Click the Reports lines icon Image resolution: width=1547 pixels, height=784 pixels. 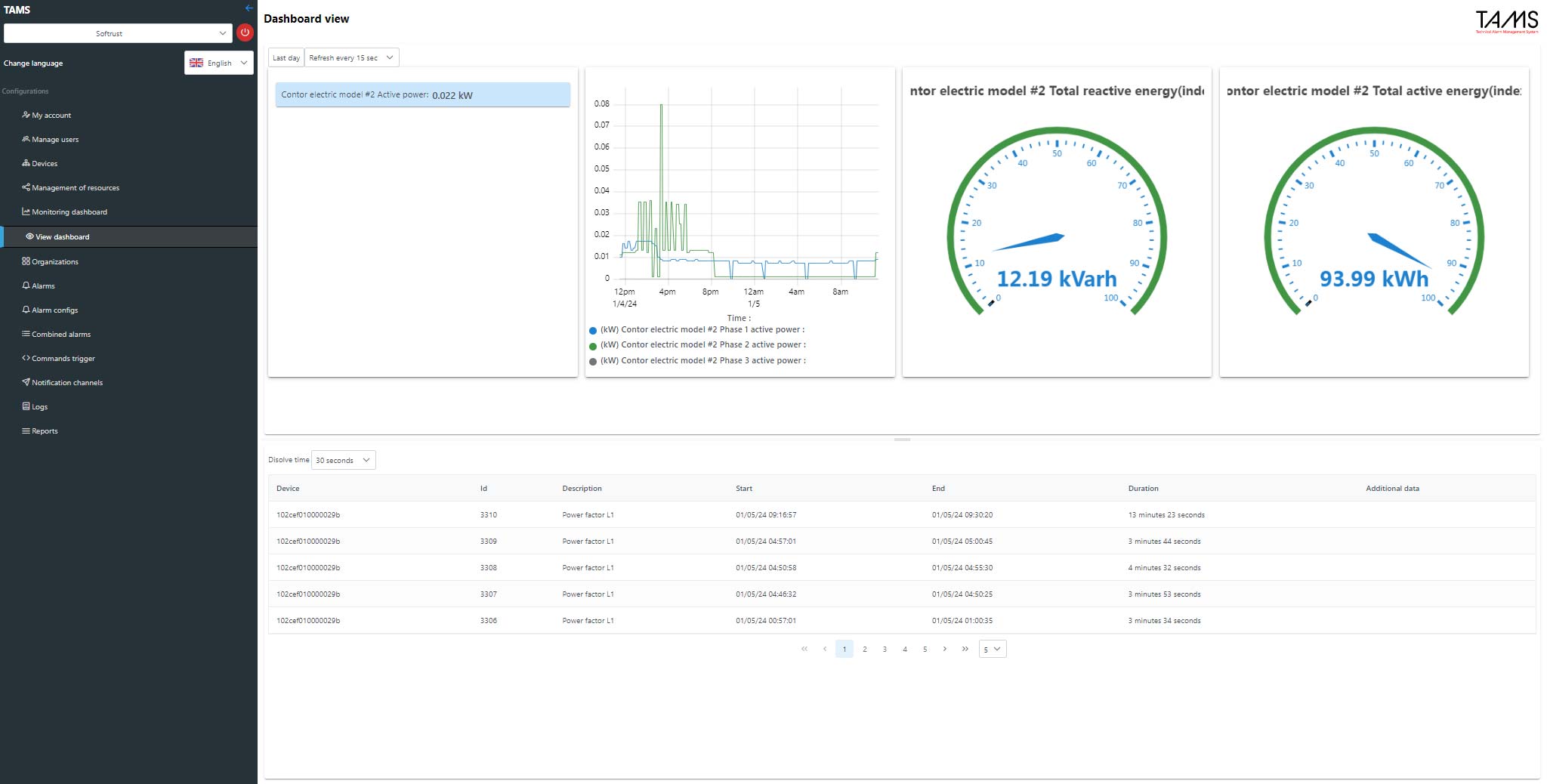(x=26, y=431)
